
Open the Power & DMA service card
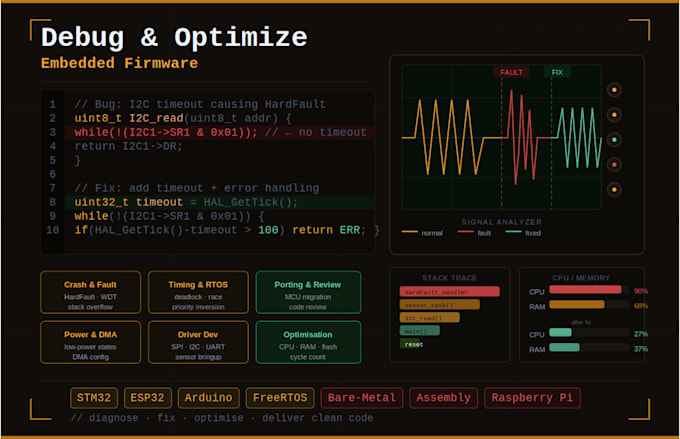tap(90, 342)
